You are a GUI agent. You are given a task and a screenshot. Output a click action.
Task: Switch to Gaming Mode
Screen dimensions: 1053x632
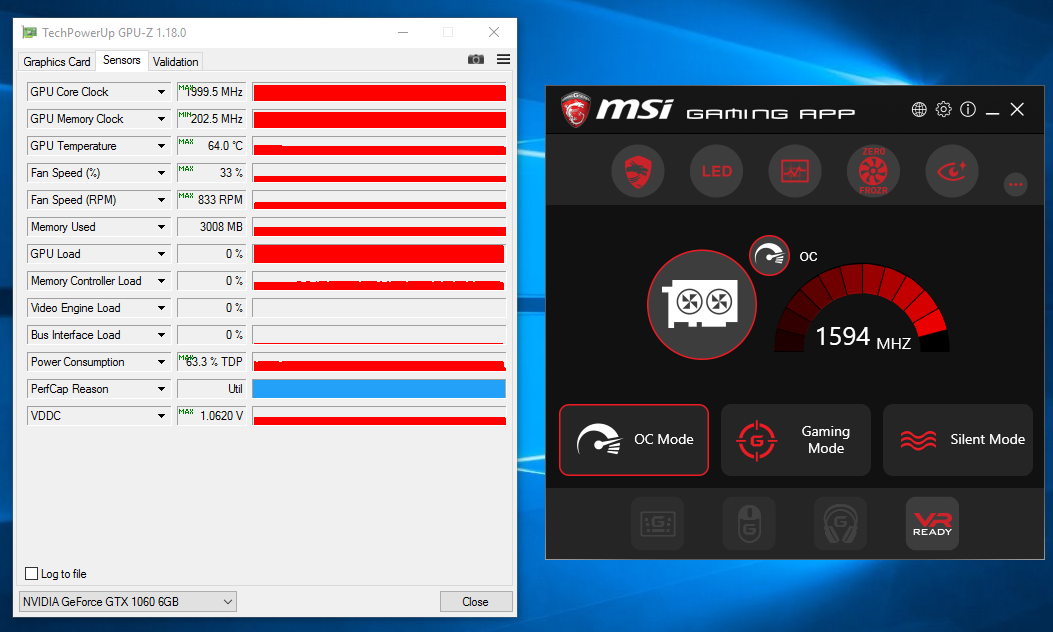click(796, 440)
